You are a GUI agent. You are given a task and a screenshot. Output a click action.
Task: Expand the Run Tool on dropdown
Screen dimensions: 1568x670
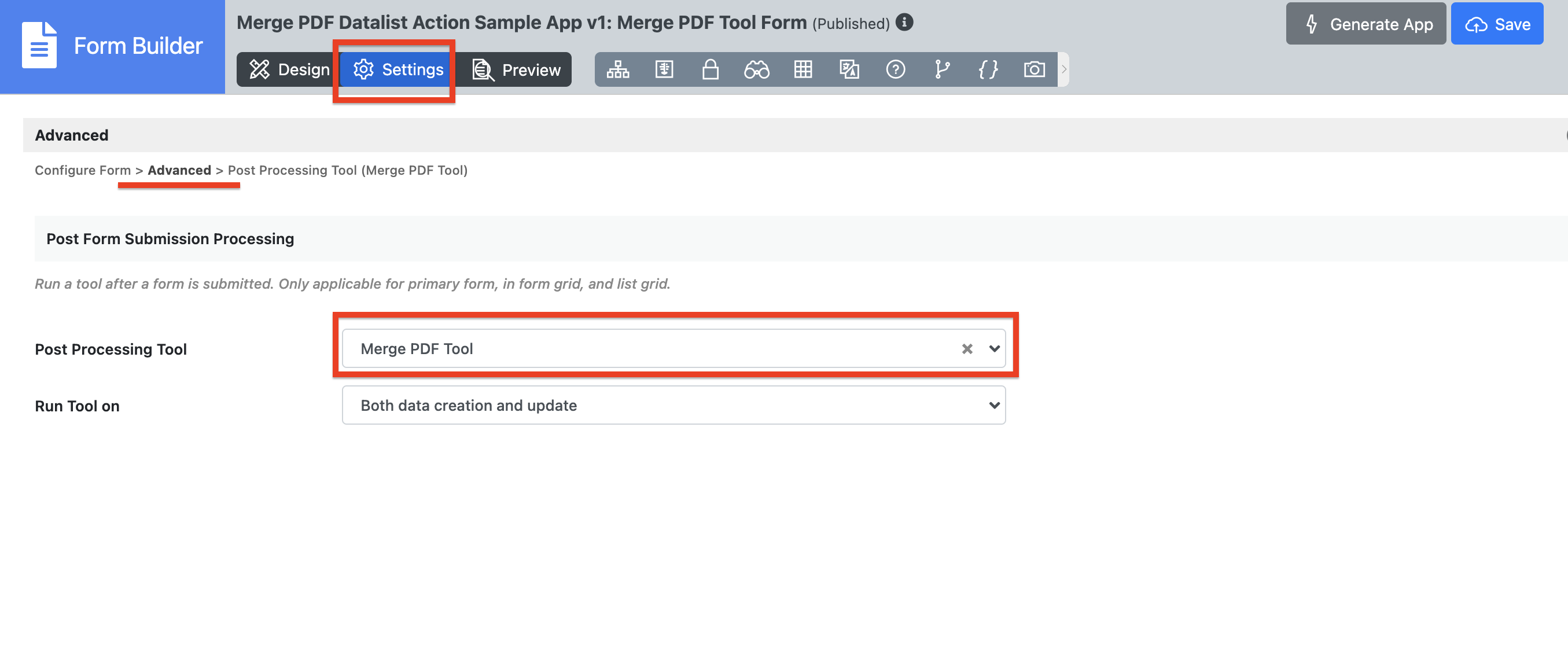[994, 405]
